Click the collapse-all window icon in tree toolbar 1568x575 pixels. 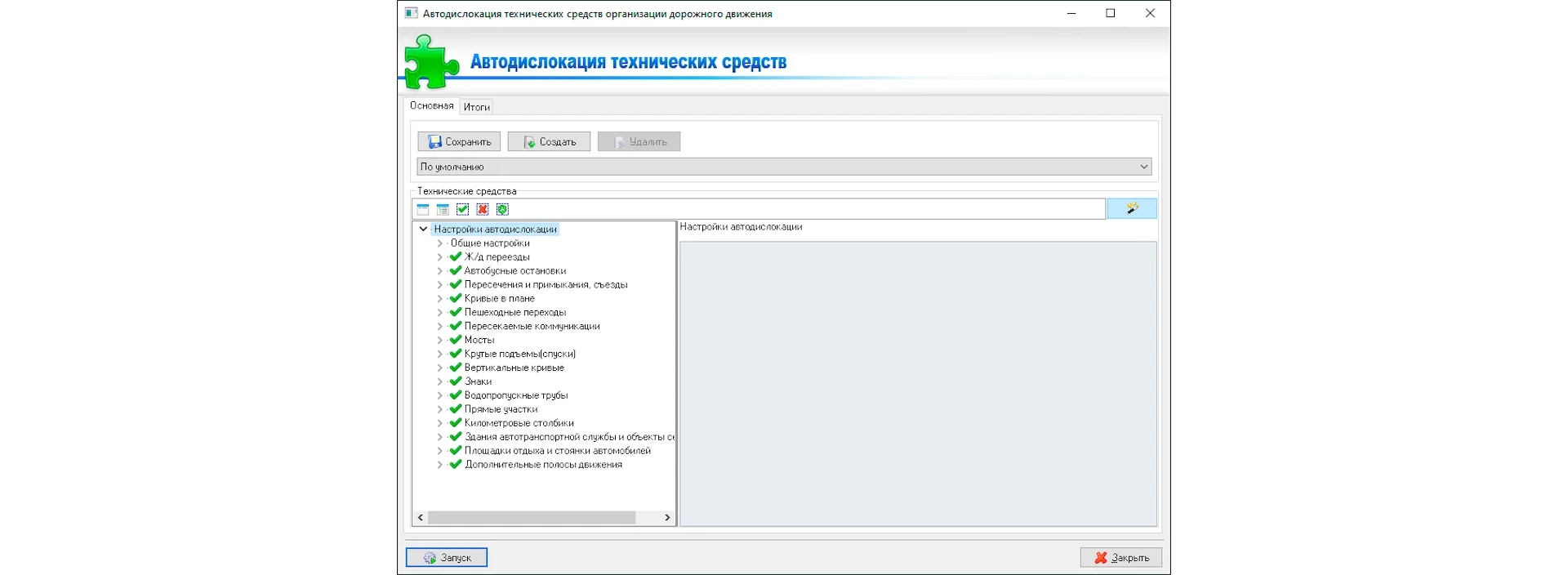(423, 210)
